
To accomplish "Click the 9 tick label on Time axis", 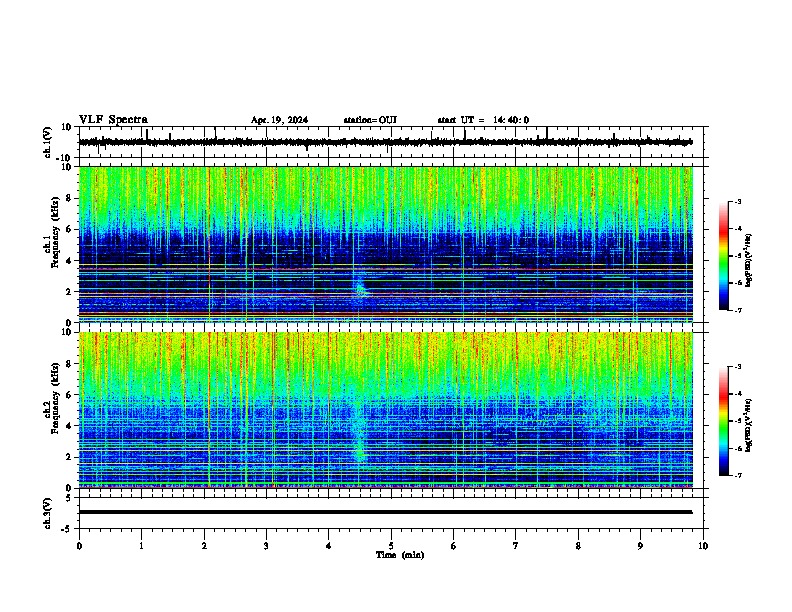I will 640,546.
